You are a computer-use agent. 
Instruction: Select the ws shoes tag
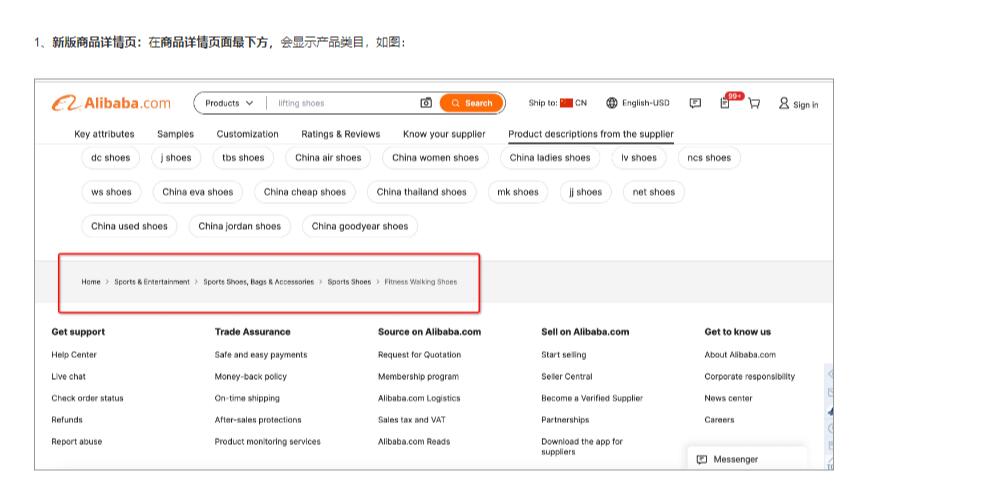(x=112, y=192)
